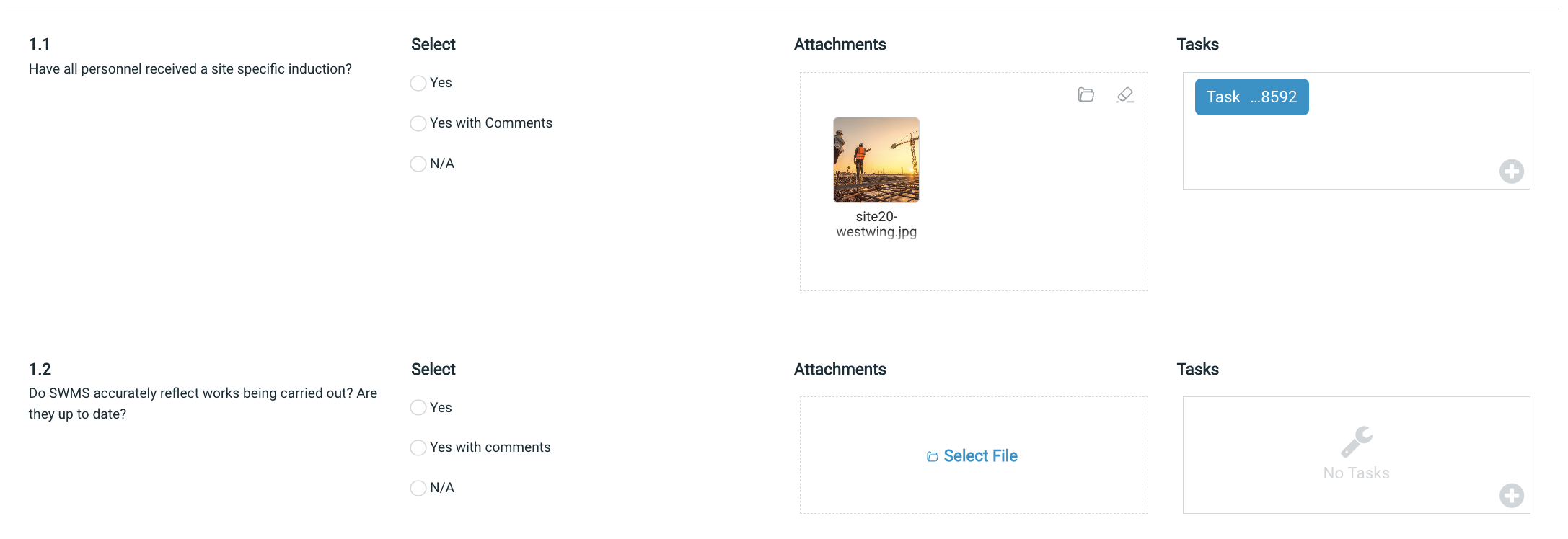Open the Task ...8592 button

click(x=1251, y=97)
